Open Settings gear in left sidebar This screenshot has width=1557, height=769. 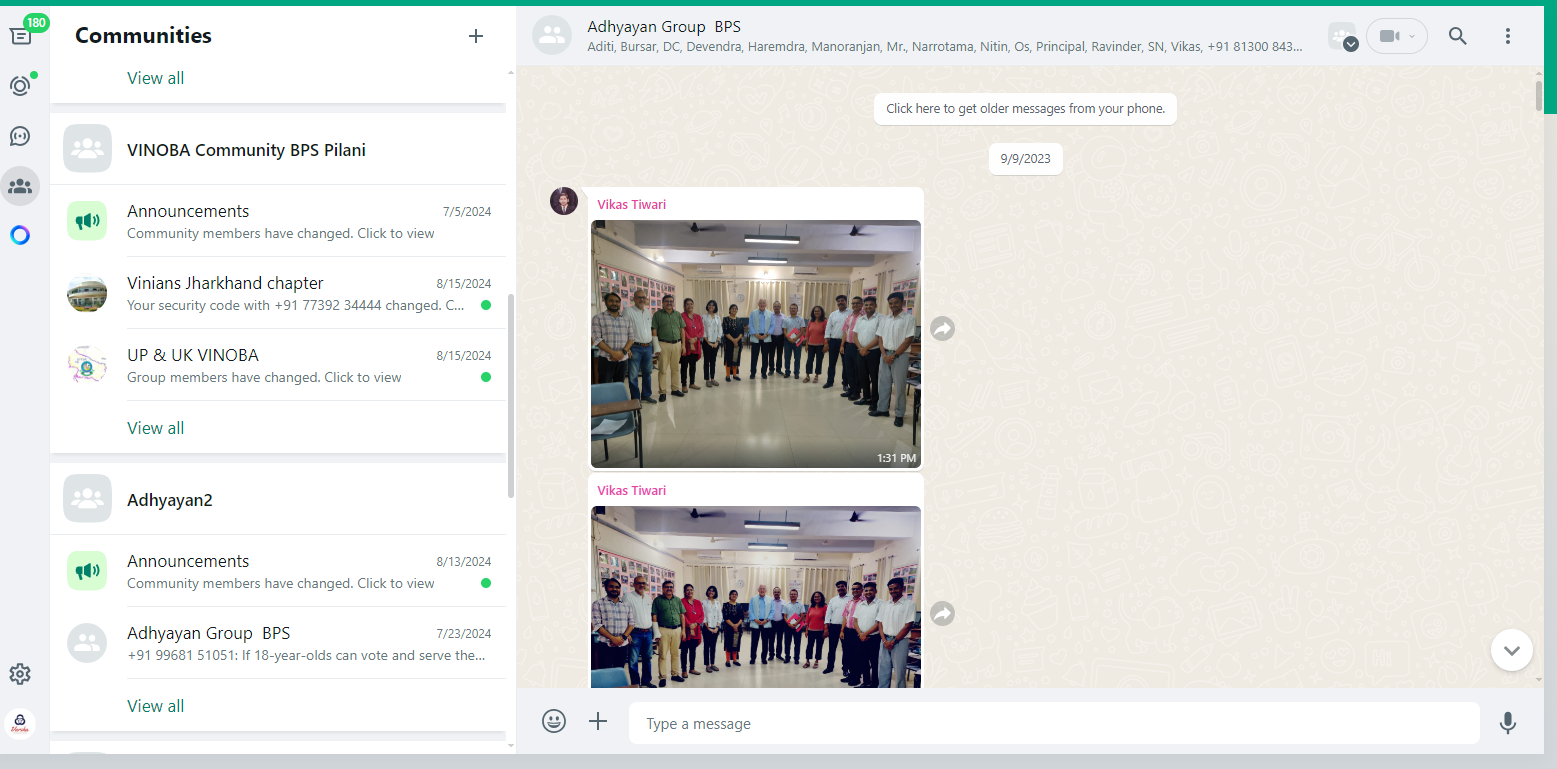pos(20,674)
